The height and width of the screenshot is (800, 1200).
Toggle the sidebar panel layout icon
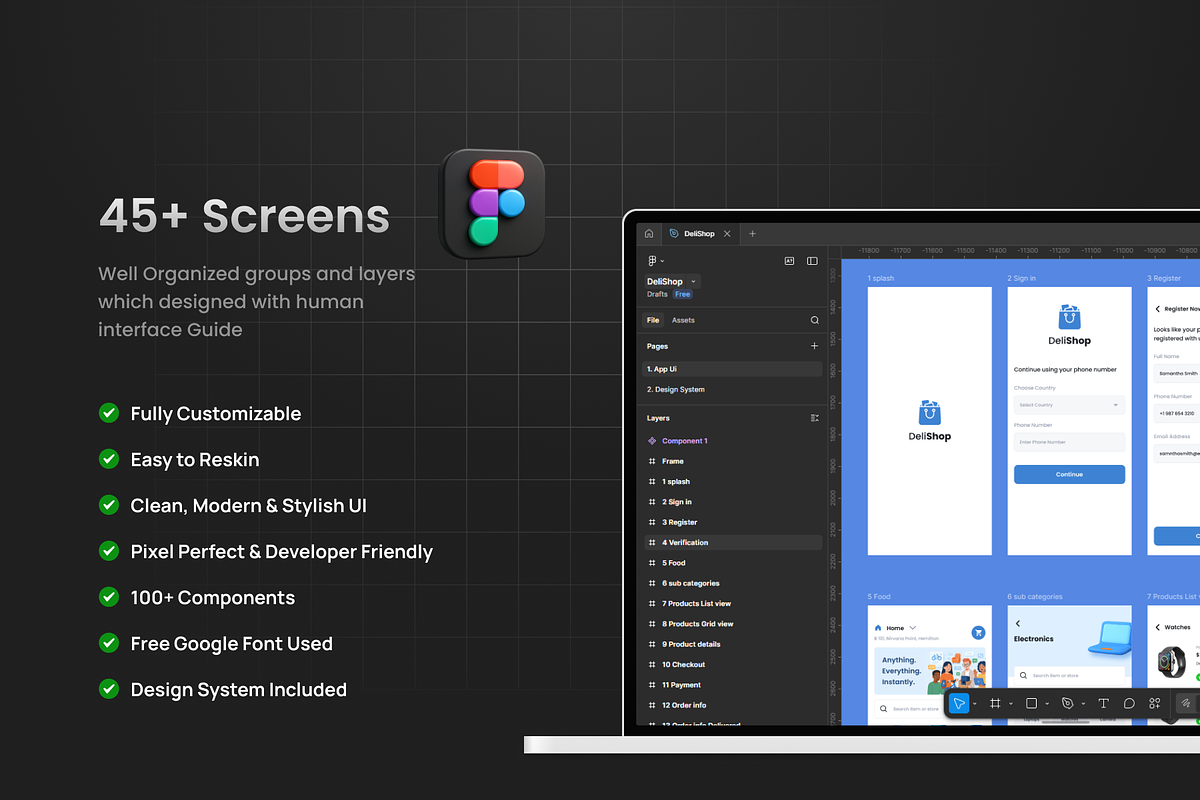point(812,261)
